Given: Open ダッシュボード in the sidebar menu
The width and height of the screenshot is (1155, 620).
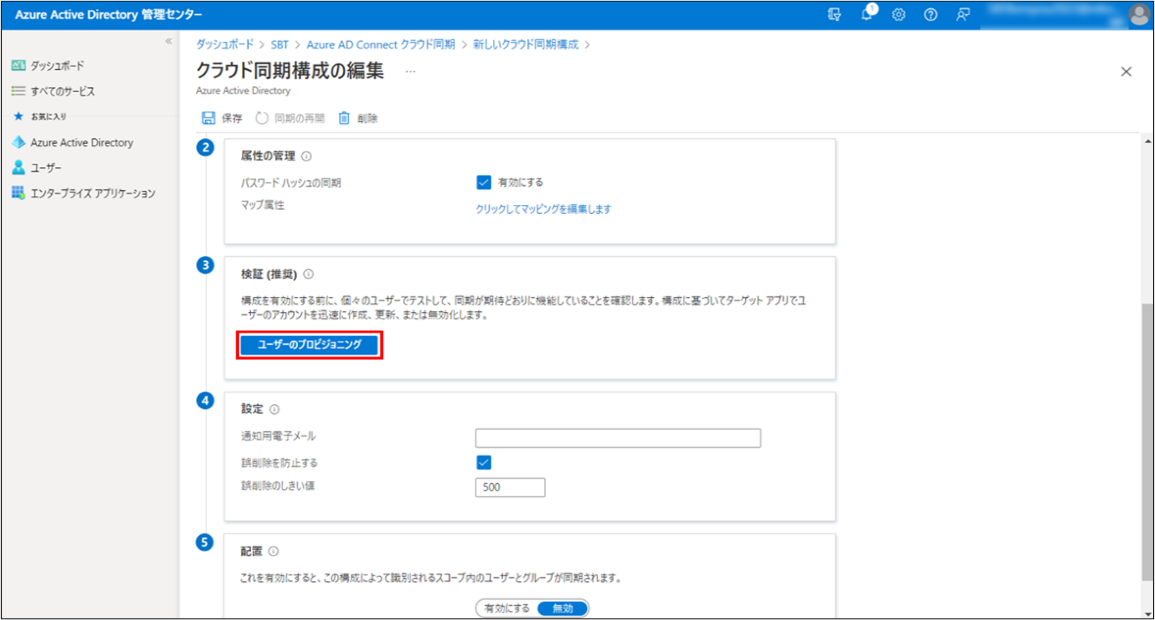Looking at the screenshot, I should click(57, 66).
